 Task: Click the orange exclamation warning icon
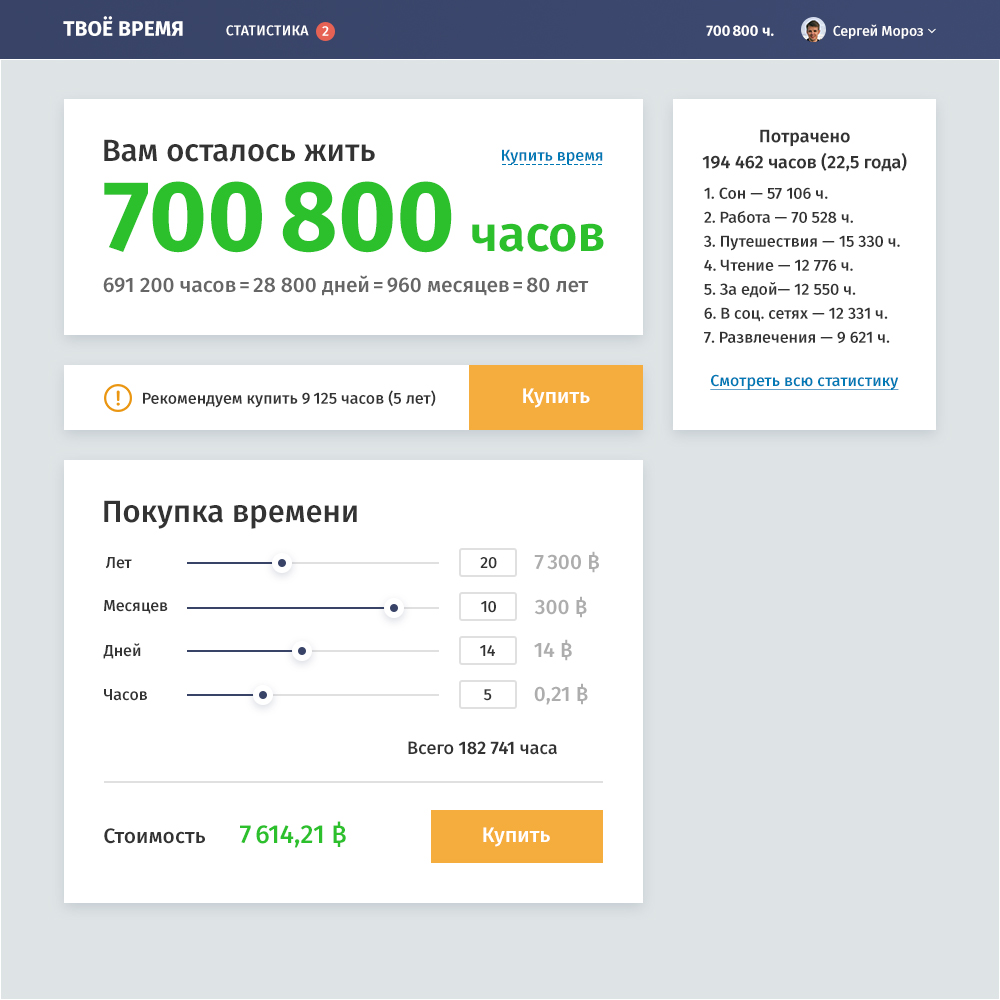pos(117,398)
